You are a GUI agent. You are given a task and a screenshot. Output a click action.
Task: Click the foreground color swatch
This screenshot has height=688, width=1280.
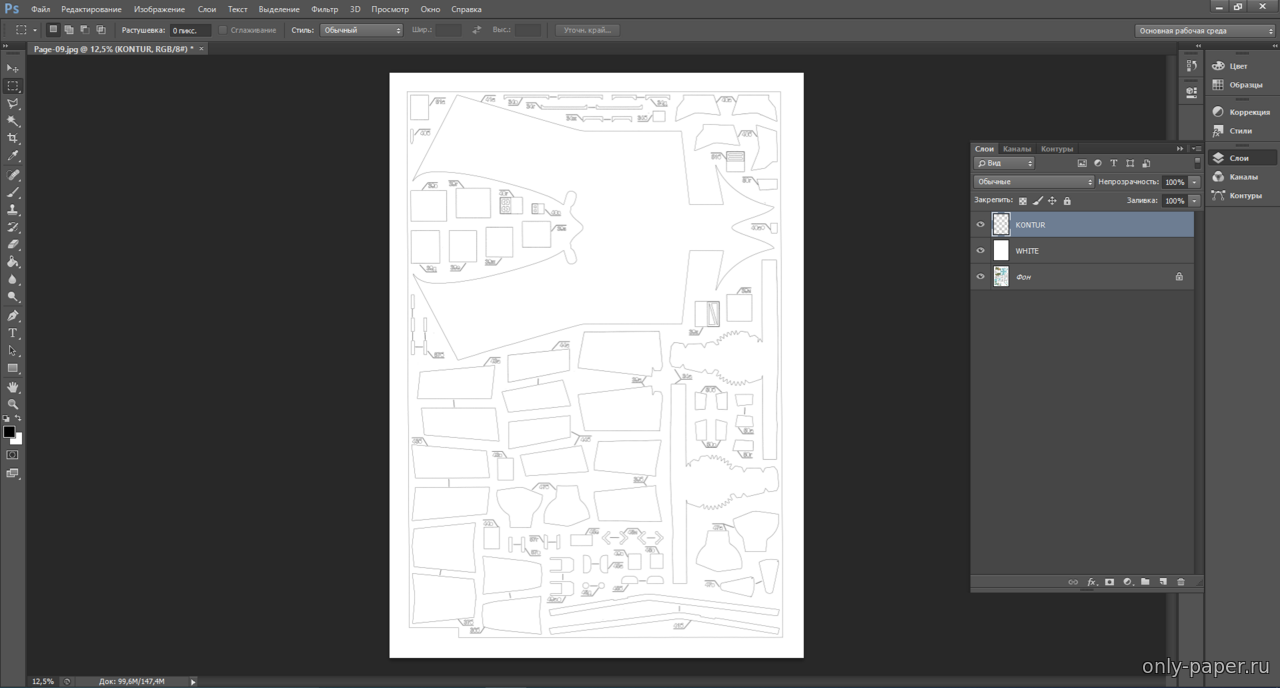[9, 432]
